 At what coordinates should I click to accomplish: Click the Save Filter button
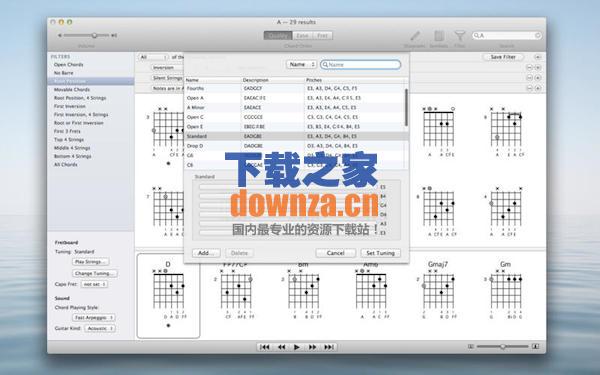503,57
